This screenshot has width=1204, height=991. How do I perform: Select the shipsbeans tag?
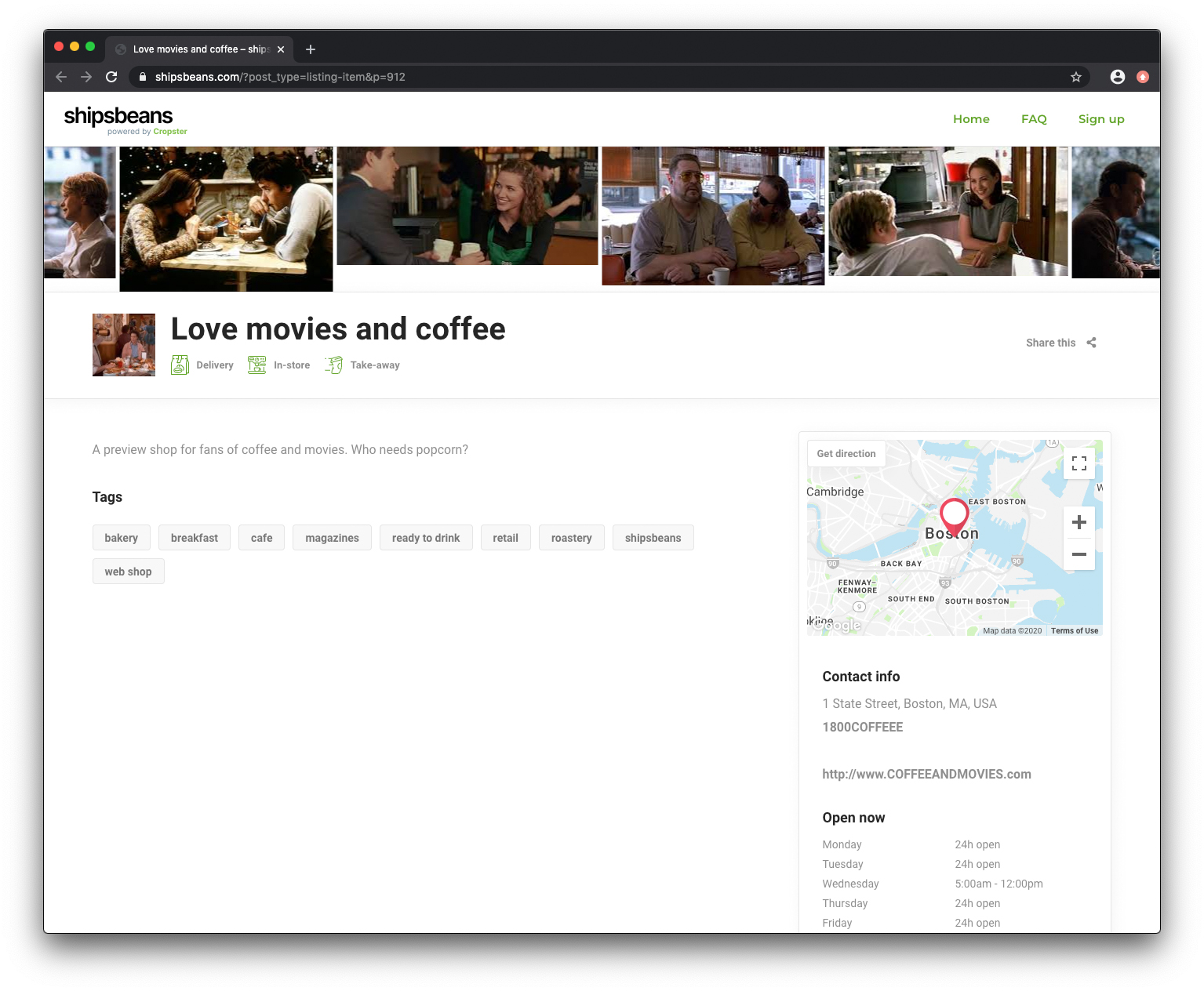pyautogui.click(x=653, y=538)
